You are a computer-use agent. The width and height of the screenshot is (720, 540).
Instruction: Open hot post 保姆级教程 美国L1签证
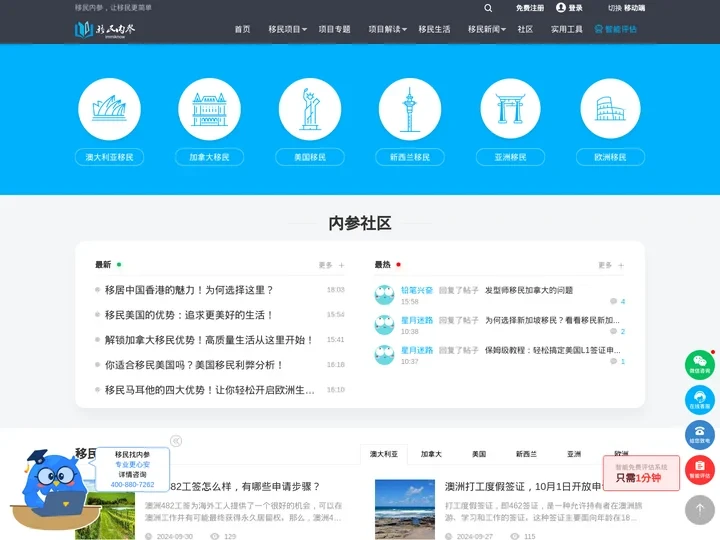tap(552, 350)
